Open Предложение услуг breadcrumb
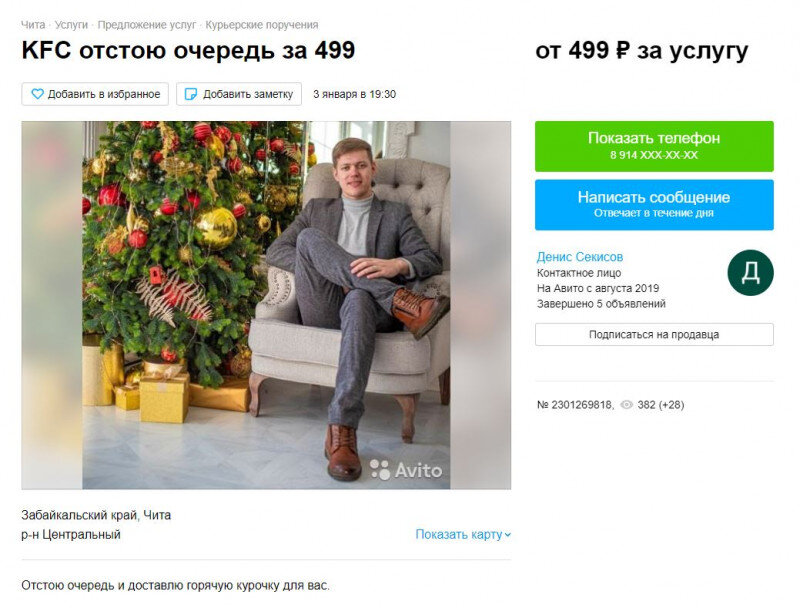Image resolution: width=800 pixels, height=608 pixels. [146, 25]
